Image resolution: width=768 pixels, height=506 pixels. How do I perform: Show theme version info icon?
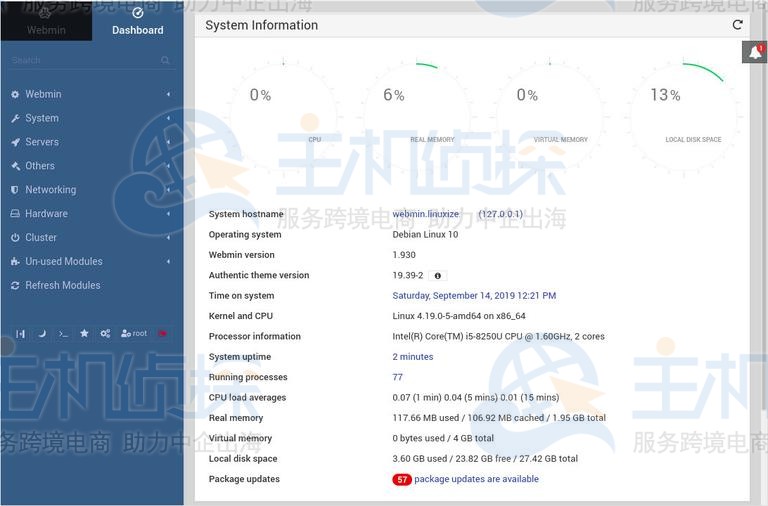(x=437, y=276)
